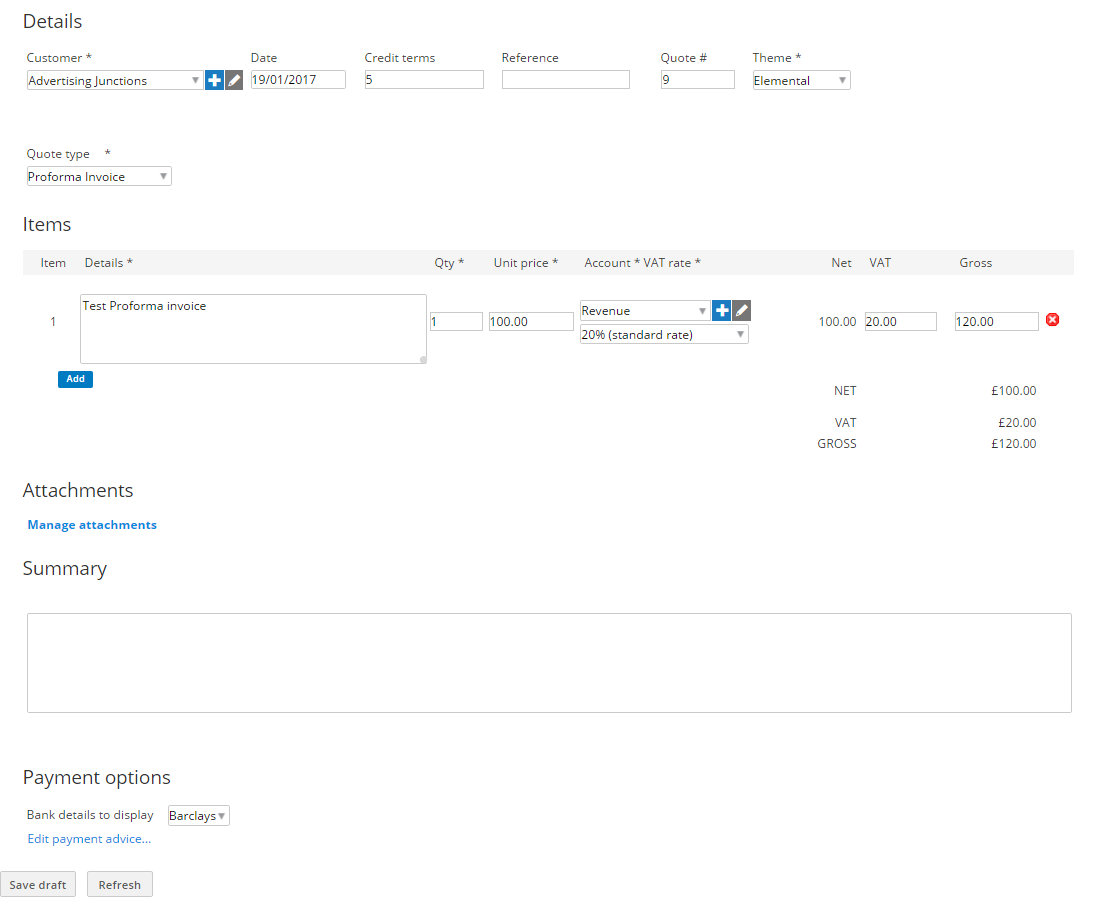This screenshot has width=1093, height=915.
Task: Click the item Gross amount field
Action: click(997, 321)
